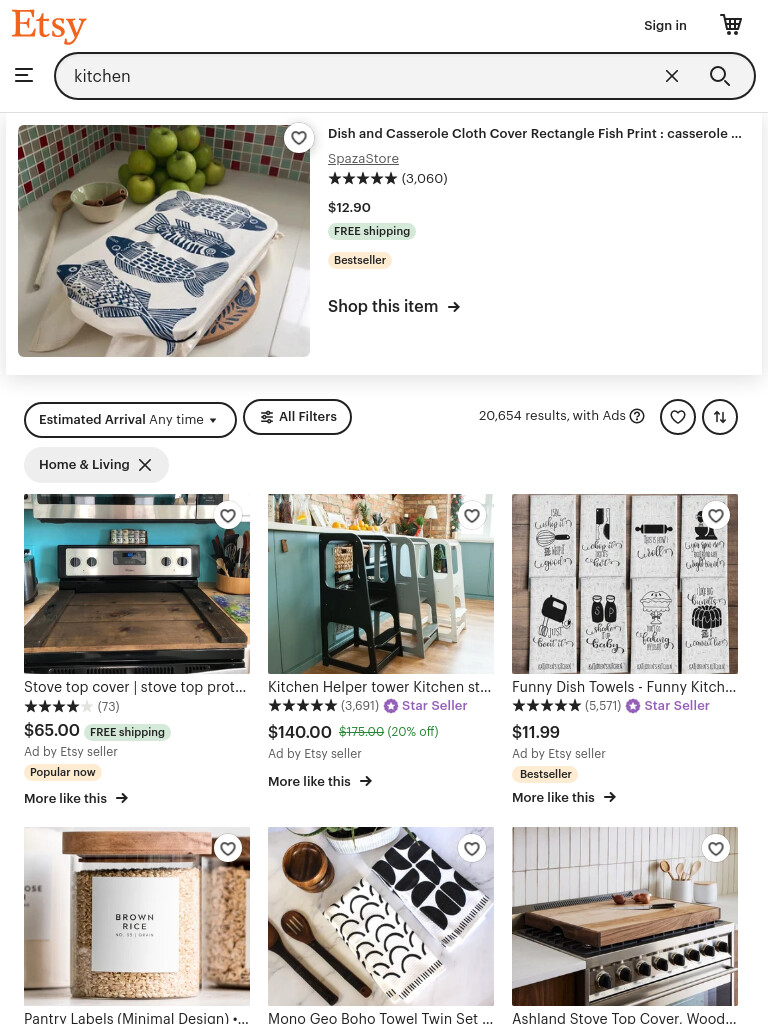Open the hamburger menu icon
The image size is (768, 1024).
click(x=24, y=75)
